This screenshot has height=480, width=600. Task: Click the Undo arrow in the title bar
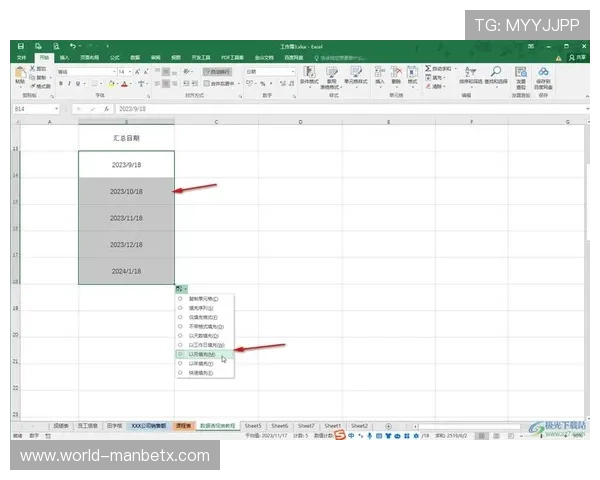(x=73, y=46)
